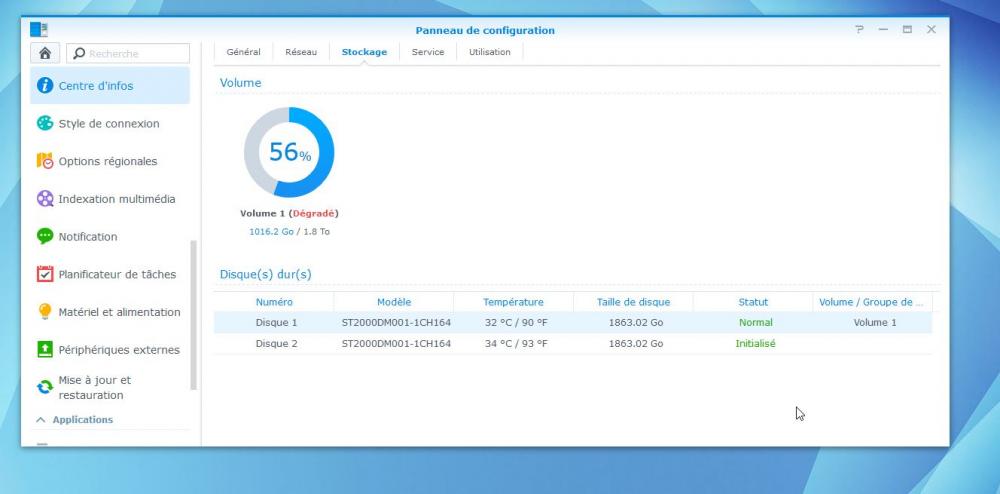Open Style de connexion palette icon
Viewport: 1000px width, 494px height.
pos(45,124)
